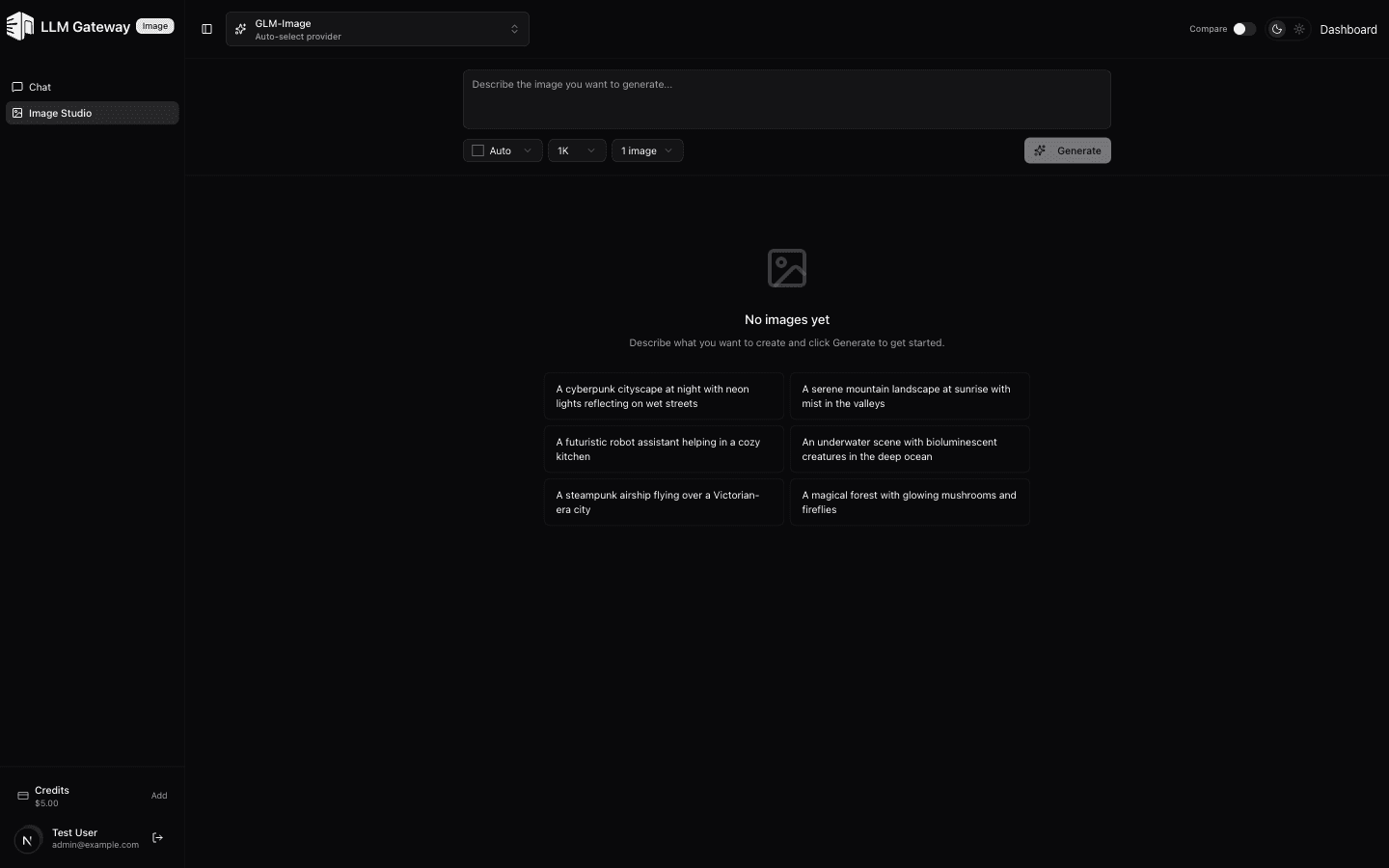Click the credit card Credits icon

pos(23,796)
